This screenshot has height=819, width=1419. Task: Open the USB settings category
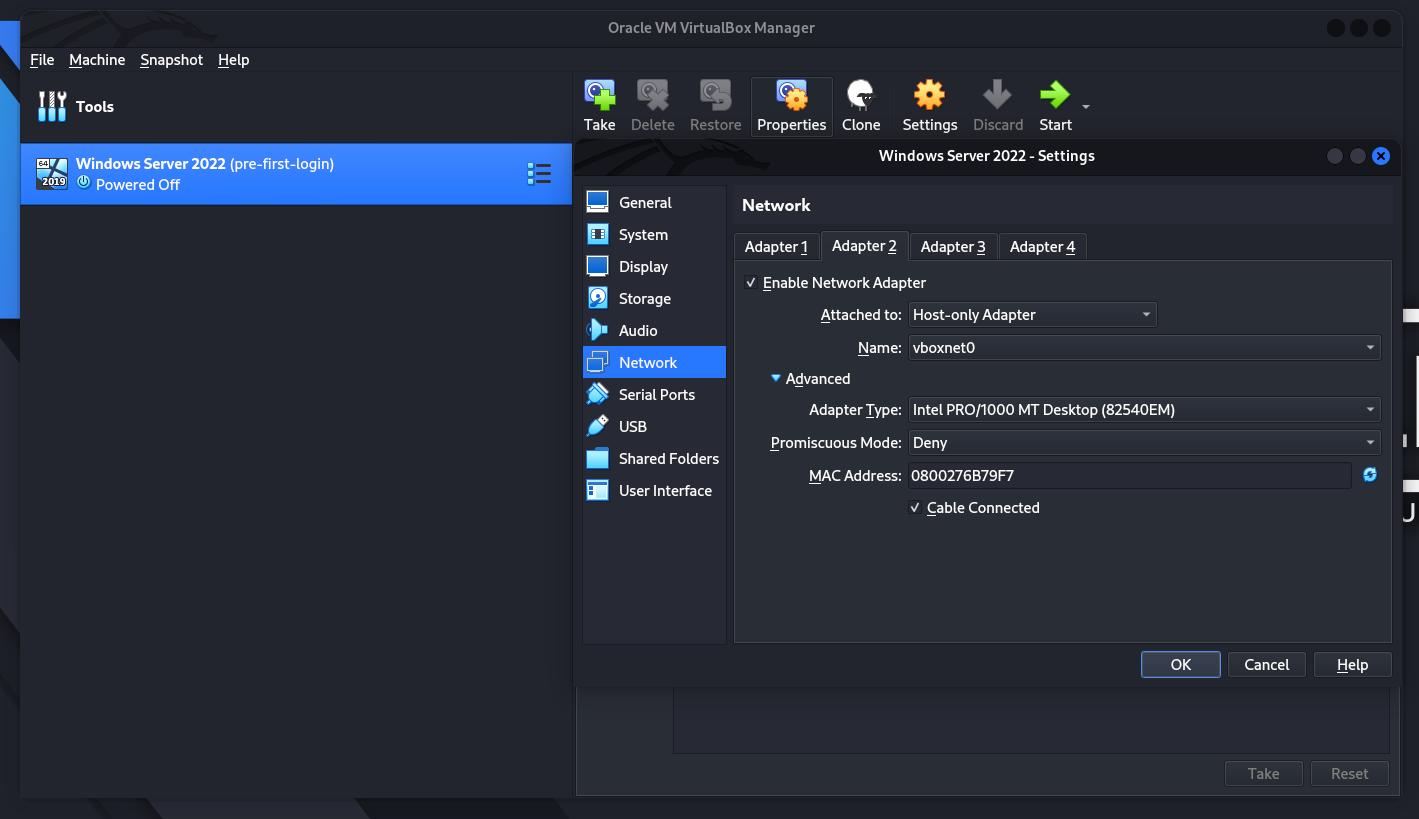654,426
